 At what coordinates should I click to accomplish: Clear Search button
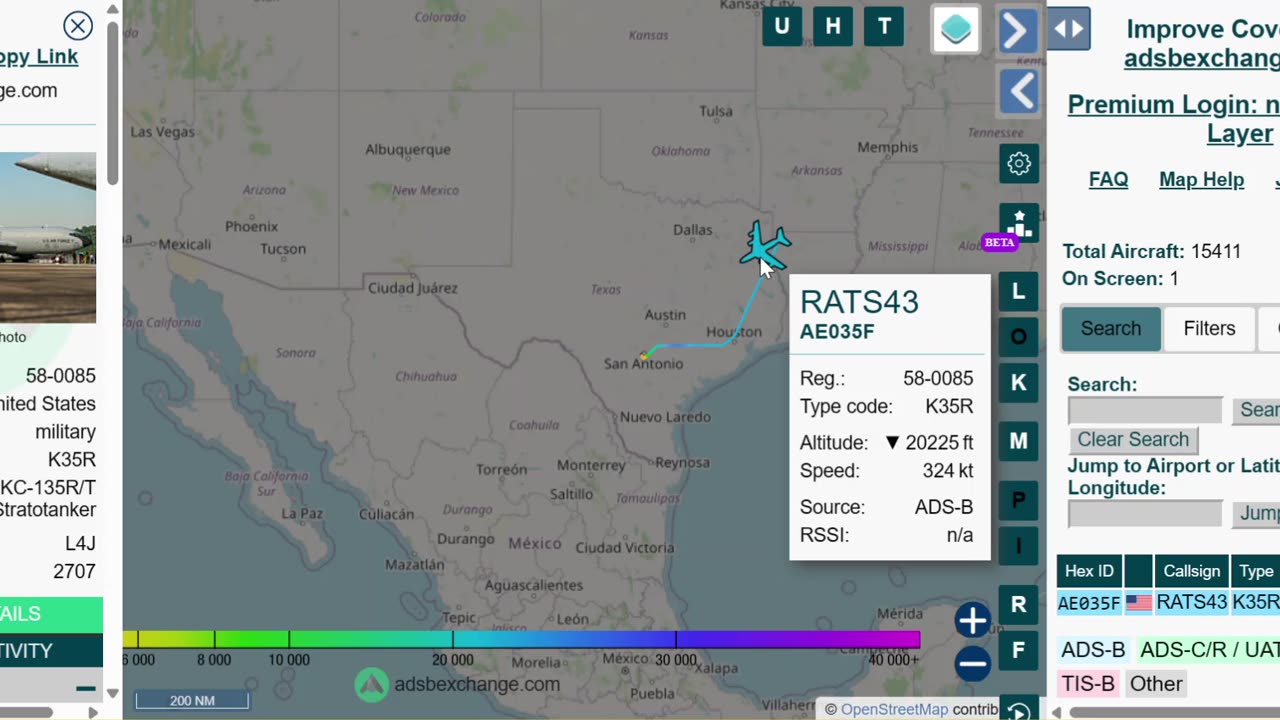pyautogui.click(x=1133, y=440)
